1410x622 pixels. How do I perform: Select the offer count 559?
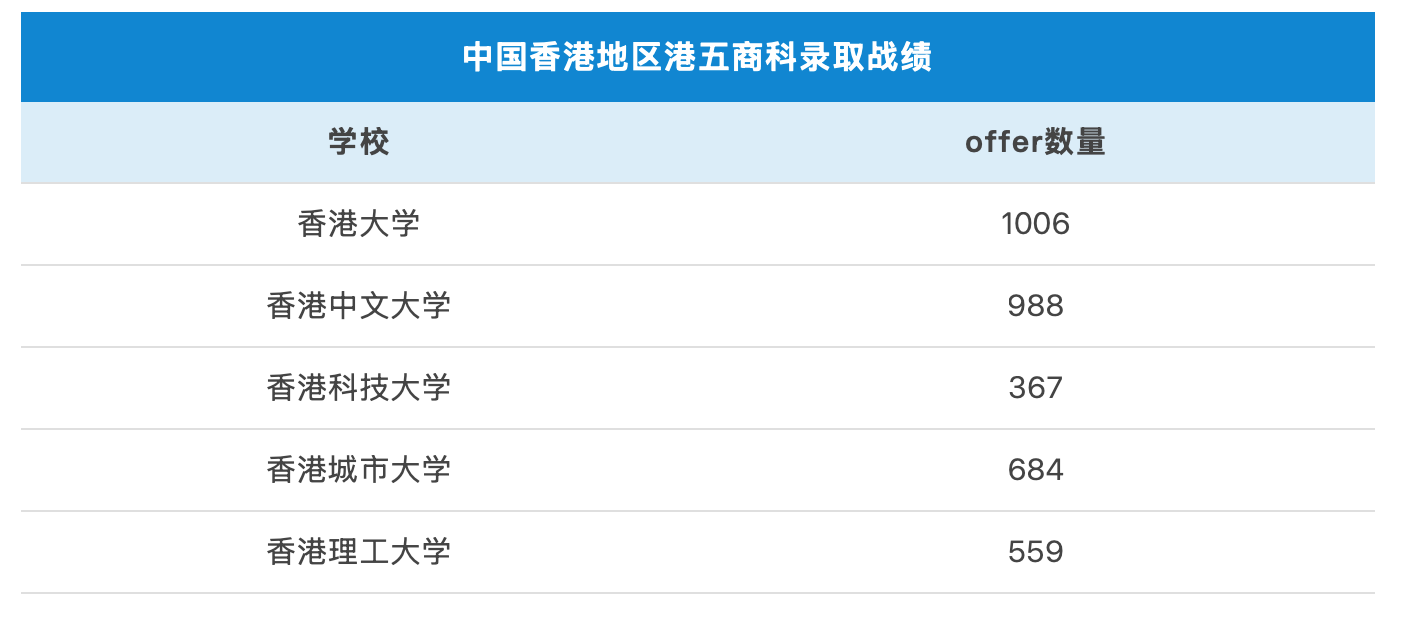[x=1035, y=552]
